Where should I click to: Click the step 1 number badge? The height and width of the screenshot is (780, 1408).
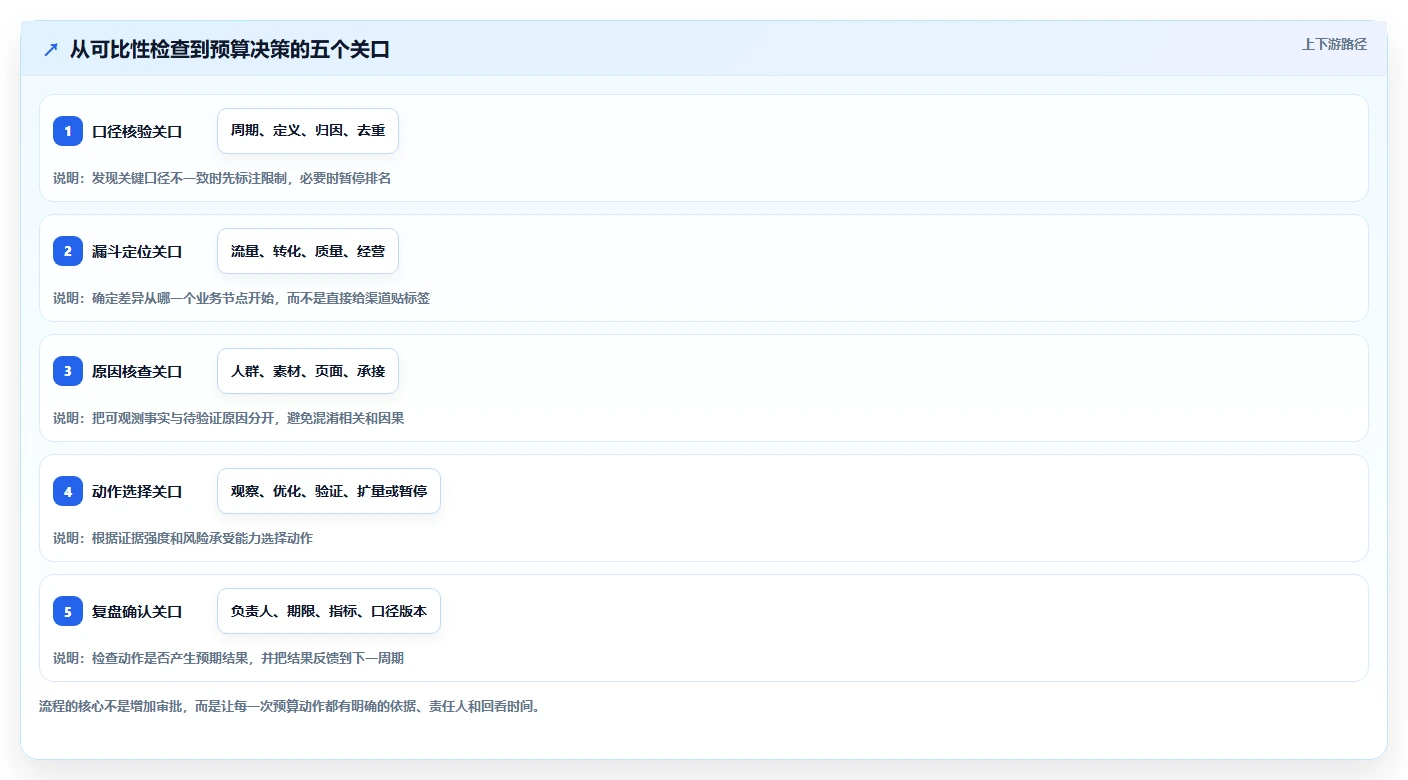[x=68, y=131]
